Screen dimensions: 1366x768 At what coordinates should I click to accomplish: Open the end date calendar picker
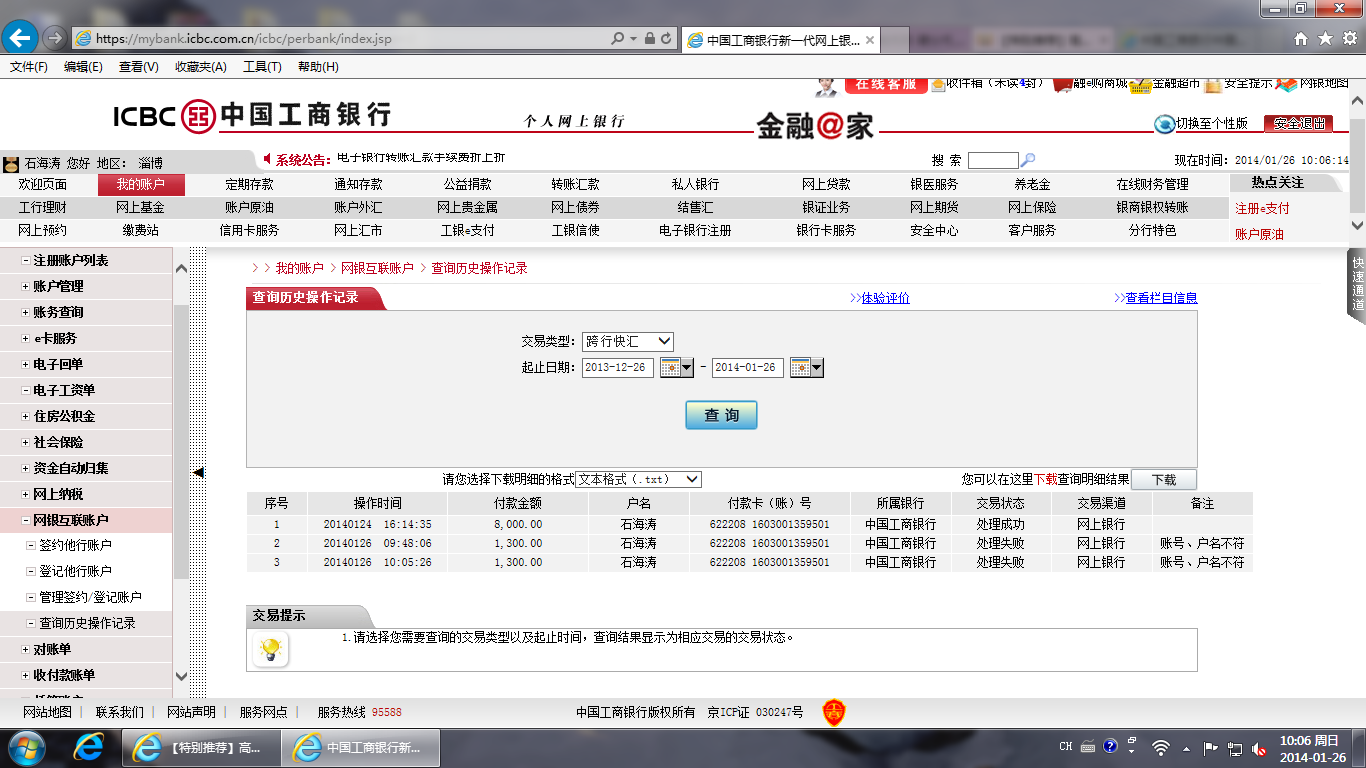click(806, 368)
